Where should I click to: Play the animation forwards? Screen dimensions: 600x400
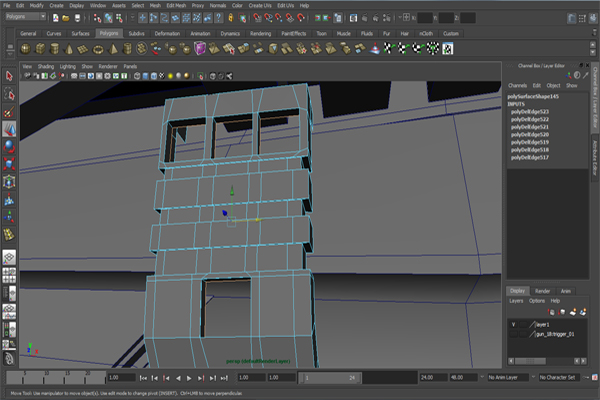189,378
